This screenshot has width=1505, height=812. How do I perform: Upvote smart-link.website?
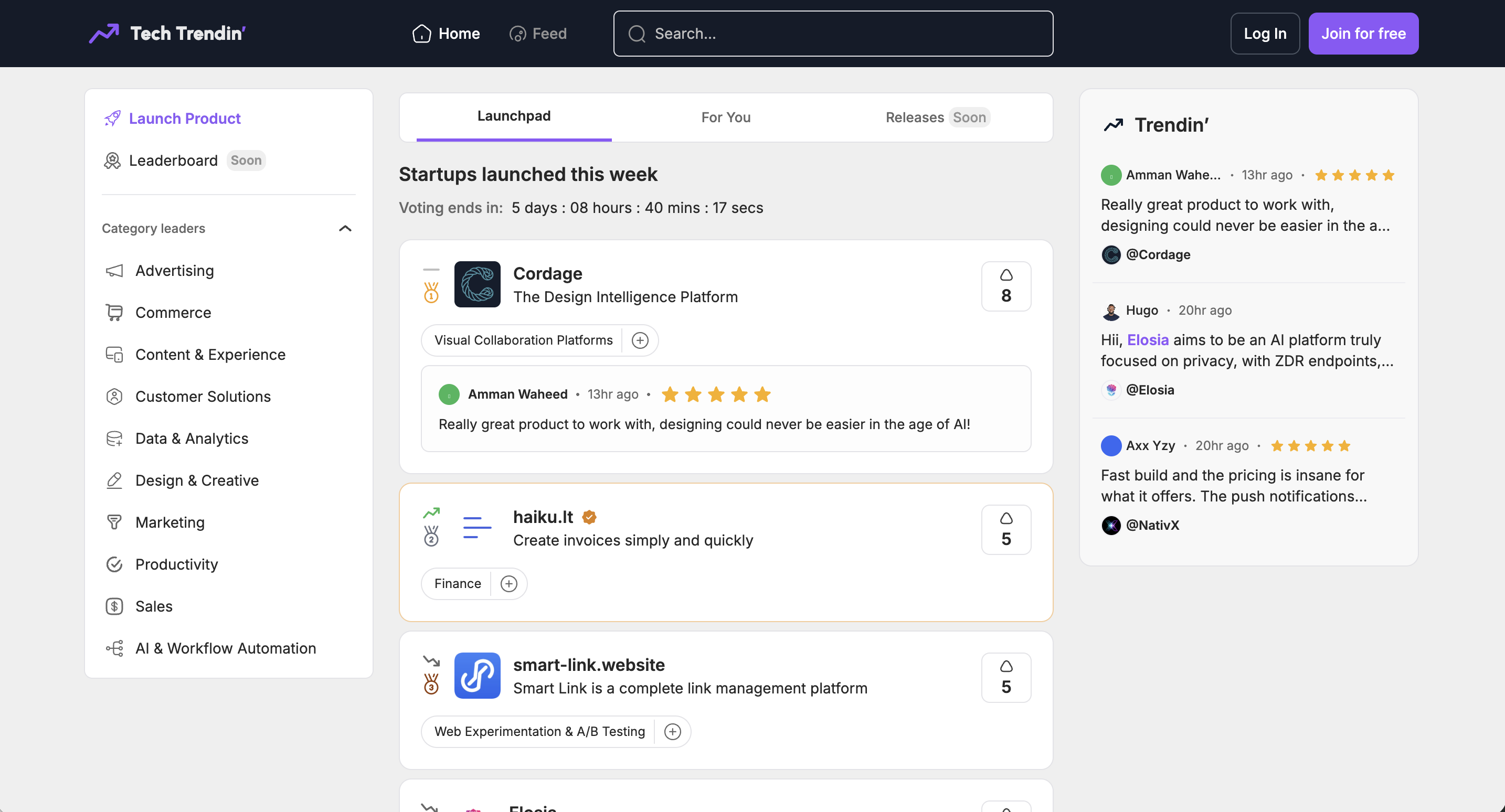point(1006,678)
